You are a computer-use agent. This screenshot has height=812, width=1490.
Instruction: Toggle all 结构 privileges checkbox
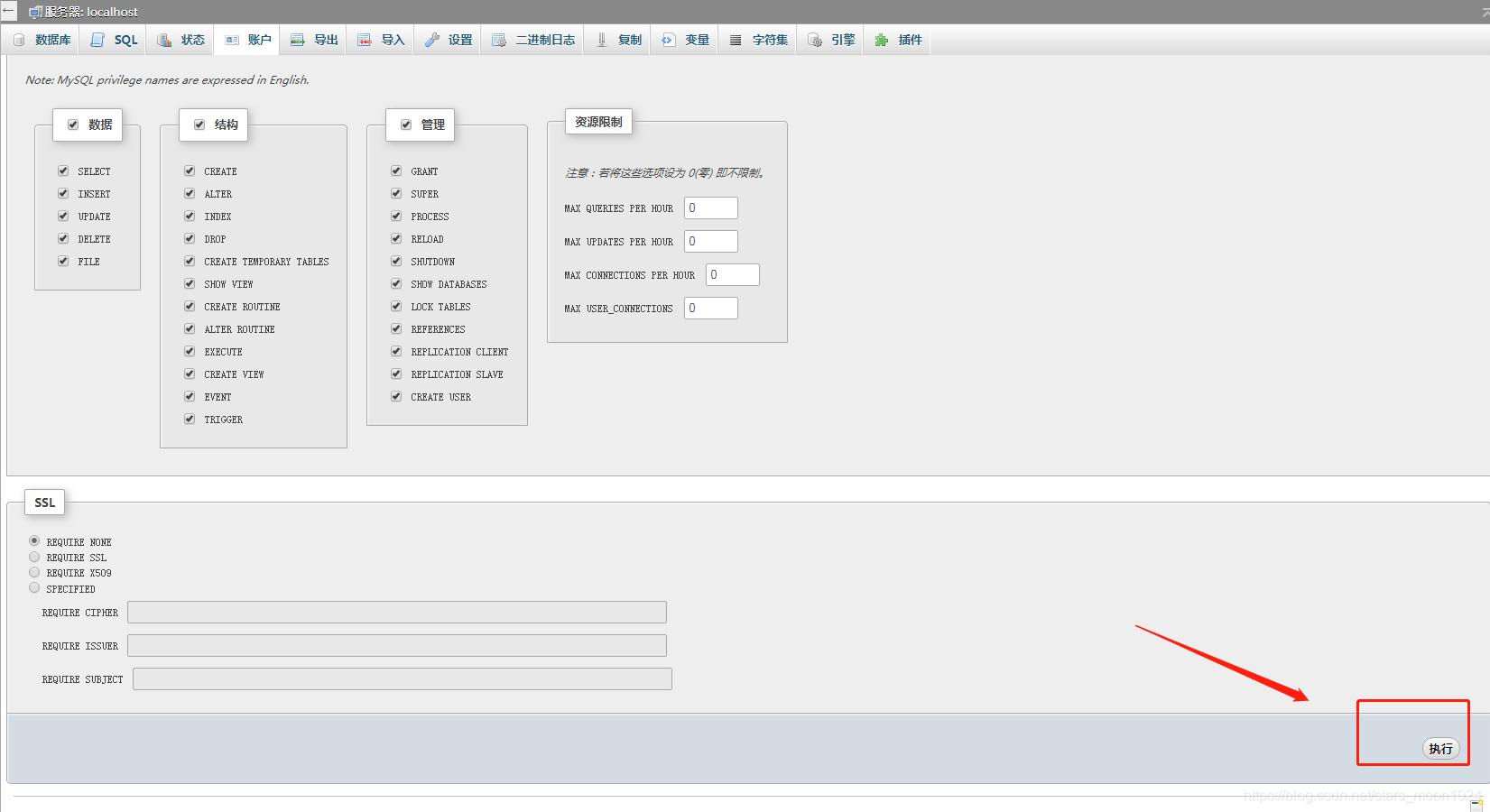pos(199,125)
